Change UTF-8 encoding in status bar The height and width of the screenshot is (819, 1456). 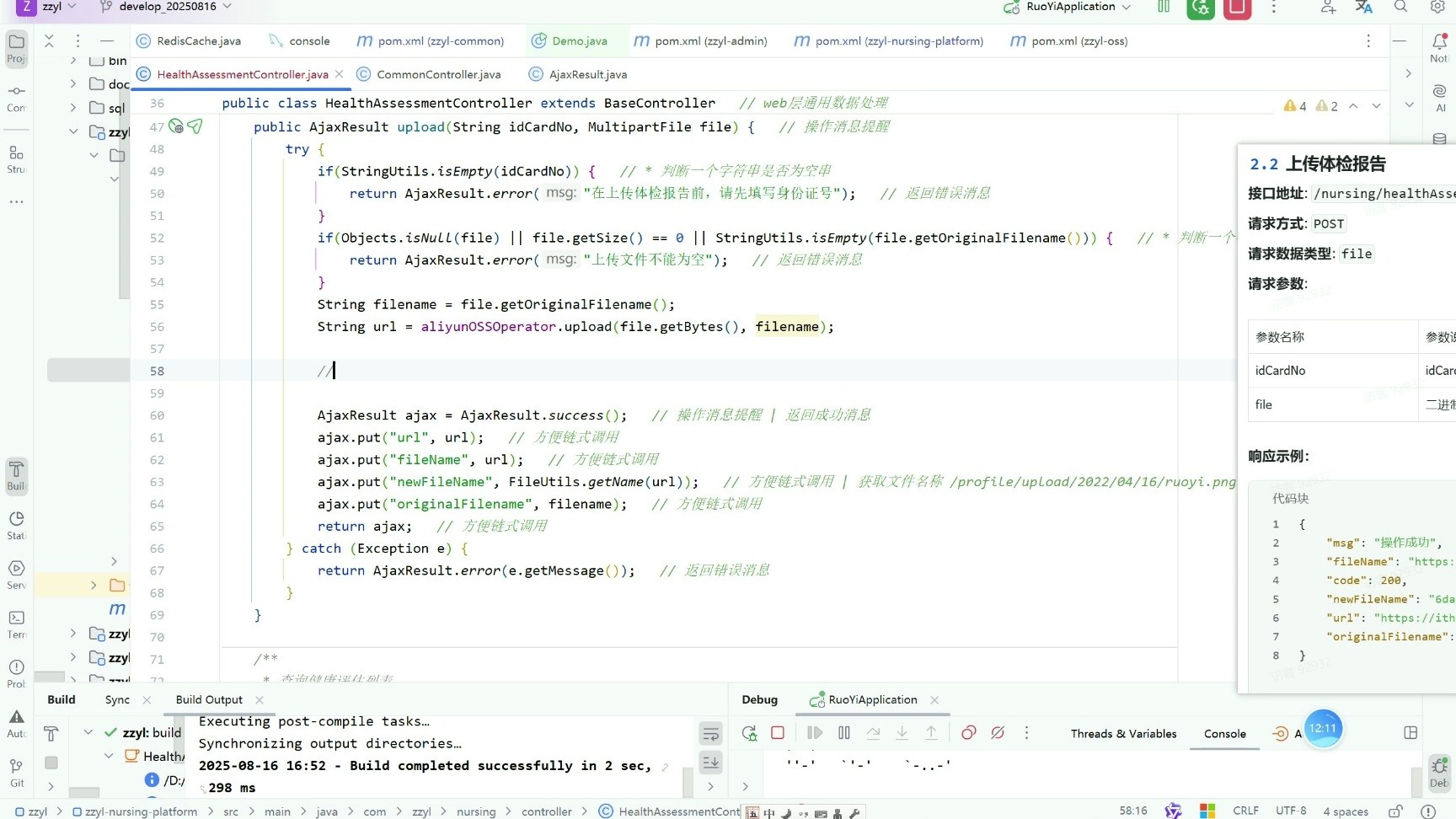[x=1291, y=811]
